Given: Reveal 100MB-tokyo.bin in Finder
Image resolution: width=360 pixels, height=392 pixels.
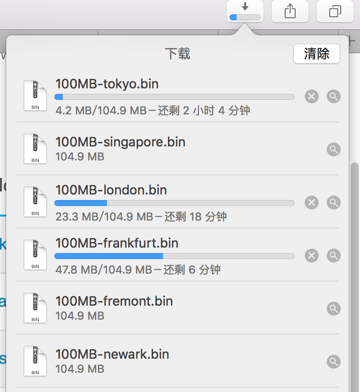Looking at the screenshot, I should pos(333,97).
